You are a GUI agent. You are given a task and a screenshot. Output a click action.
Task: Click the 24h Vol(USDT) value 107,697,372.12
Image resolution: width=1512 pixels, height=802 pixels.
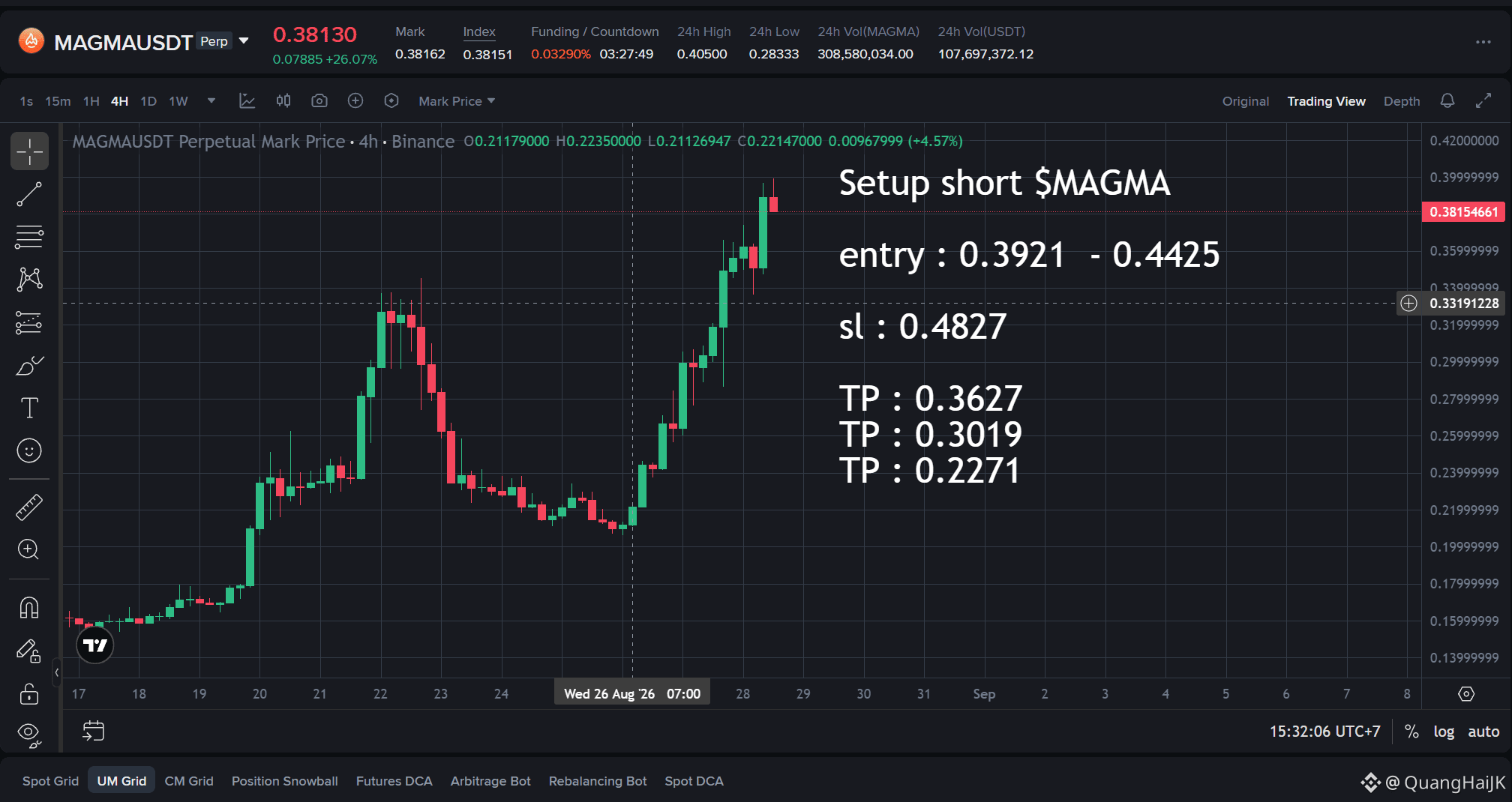click(985, 54)
